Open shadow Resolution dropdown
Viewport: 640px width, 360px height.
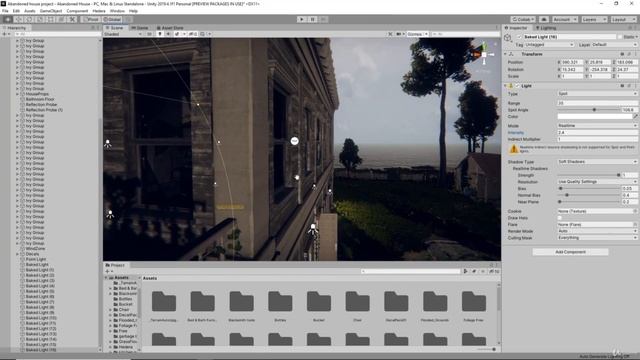[x=597, y=182]
